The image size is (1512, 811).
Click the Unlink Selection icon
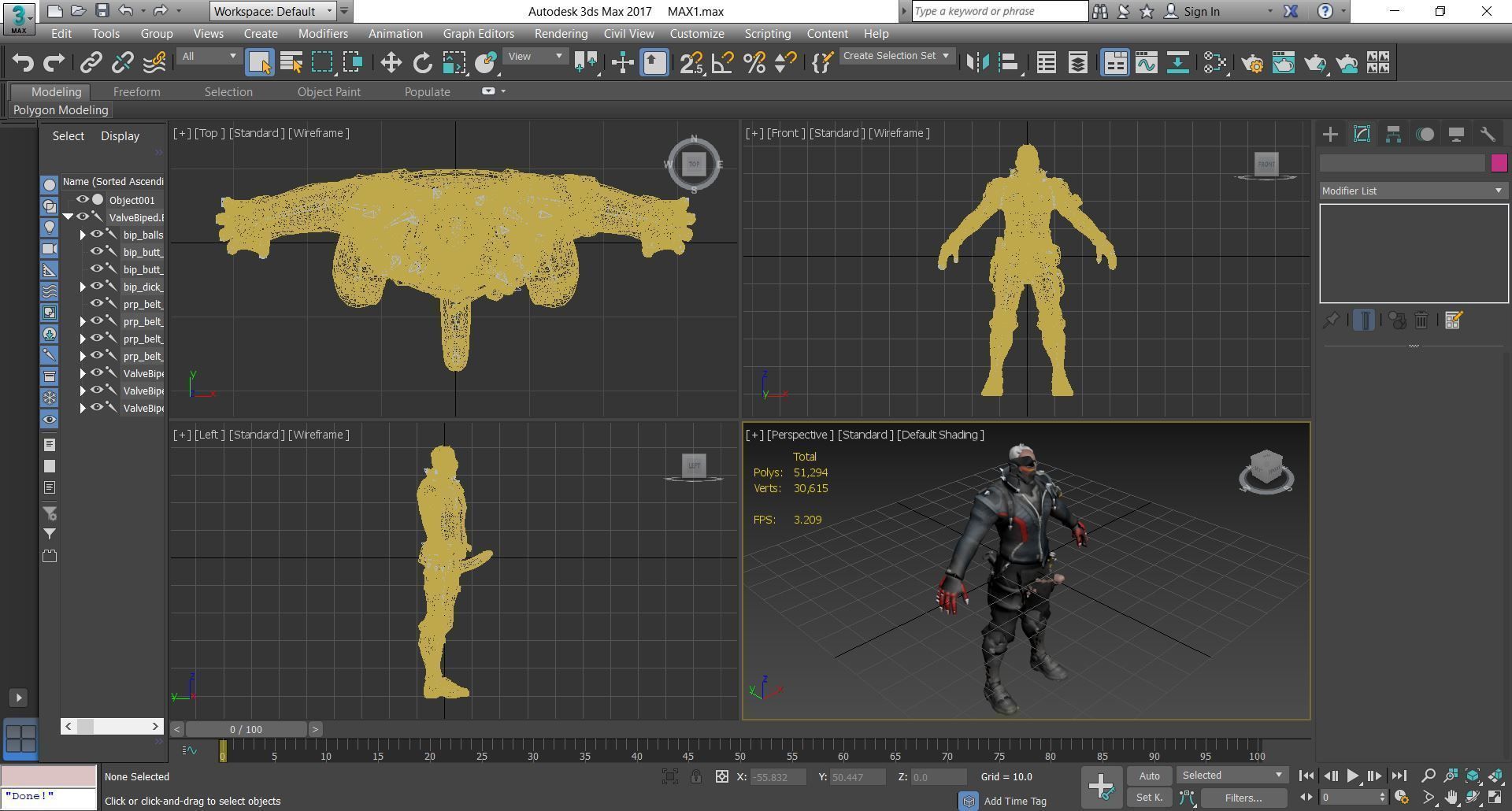[123, 63]
